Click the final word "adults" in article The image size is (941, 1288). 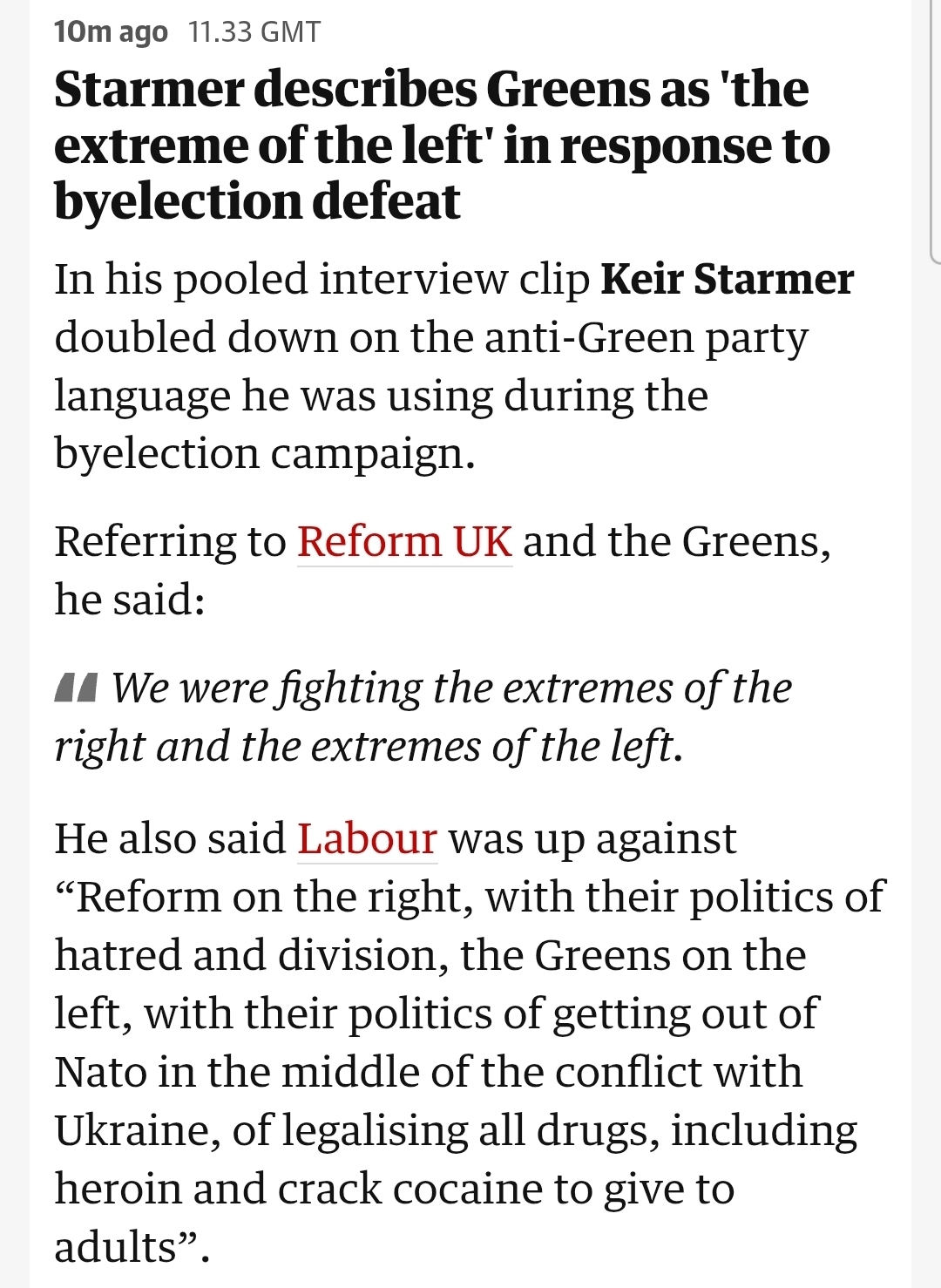pyautogui.click(x=116, y=1247)
